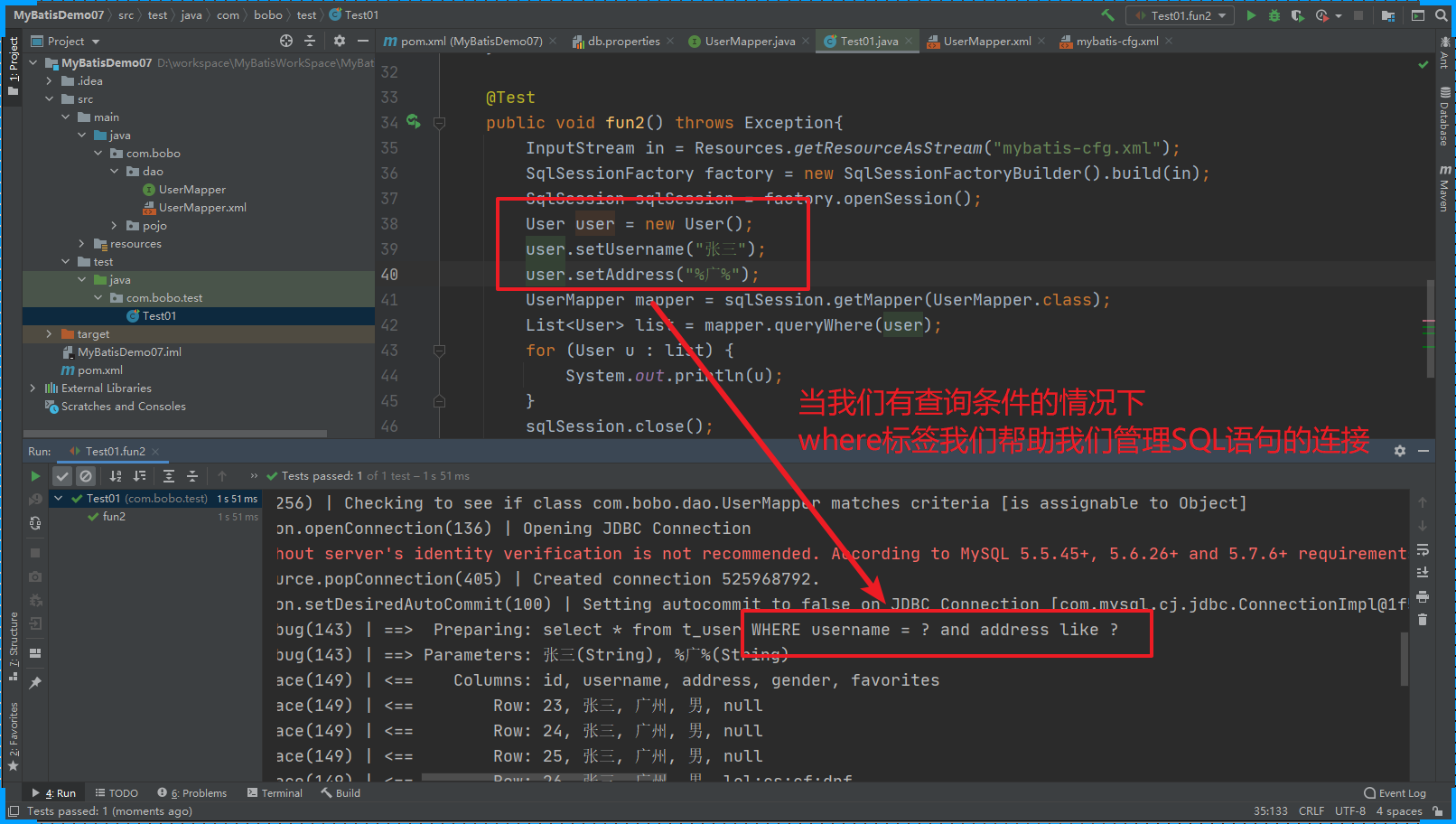Click the locate/select opened file target icon
This screenshot has width=1456, height=824.
coord(286,41)
